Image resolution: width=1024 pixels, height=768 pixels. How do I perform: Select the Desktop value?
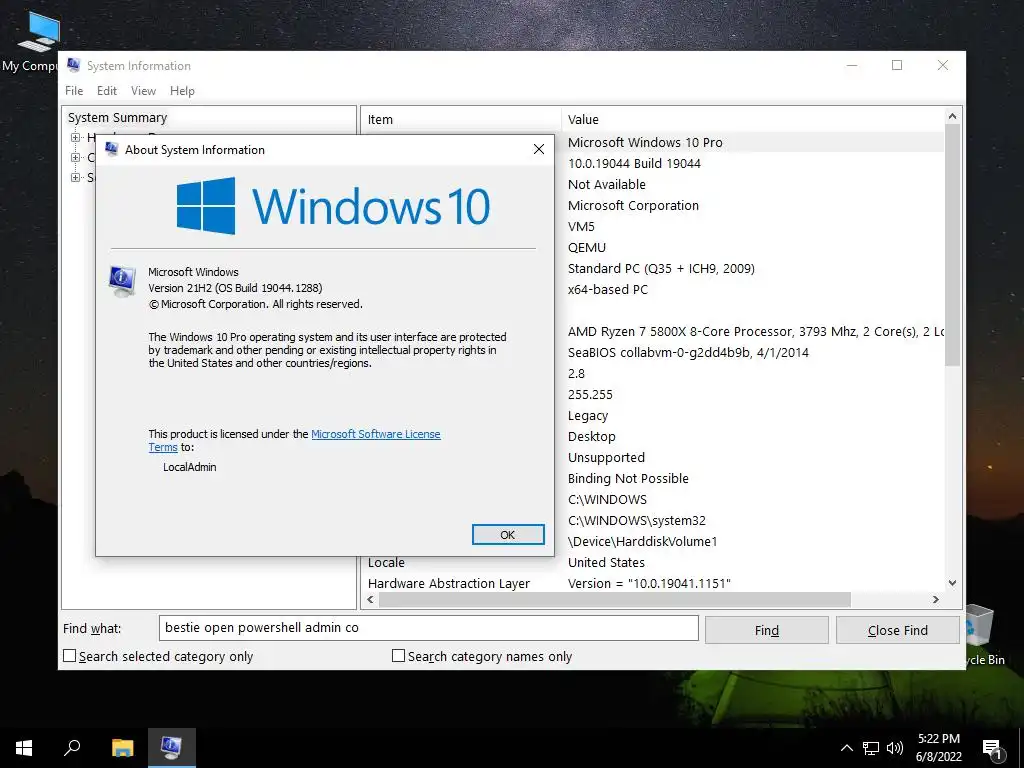(592, 436)
